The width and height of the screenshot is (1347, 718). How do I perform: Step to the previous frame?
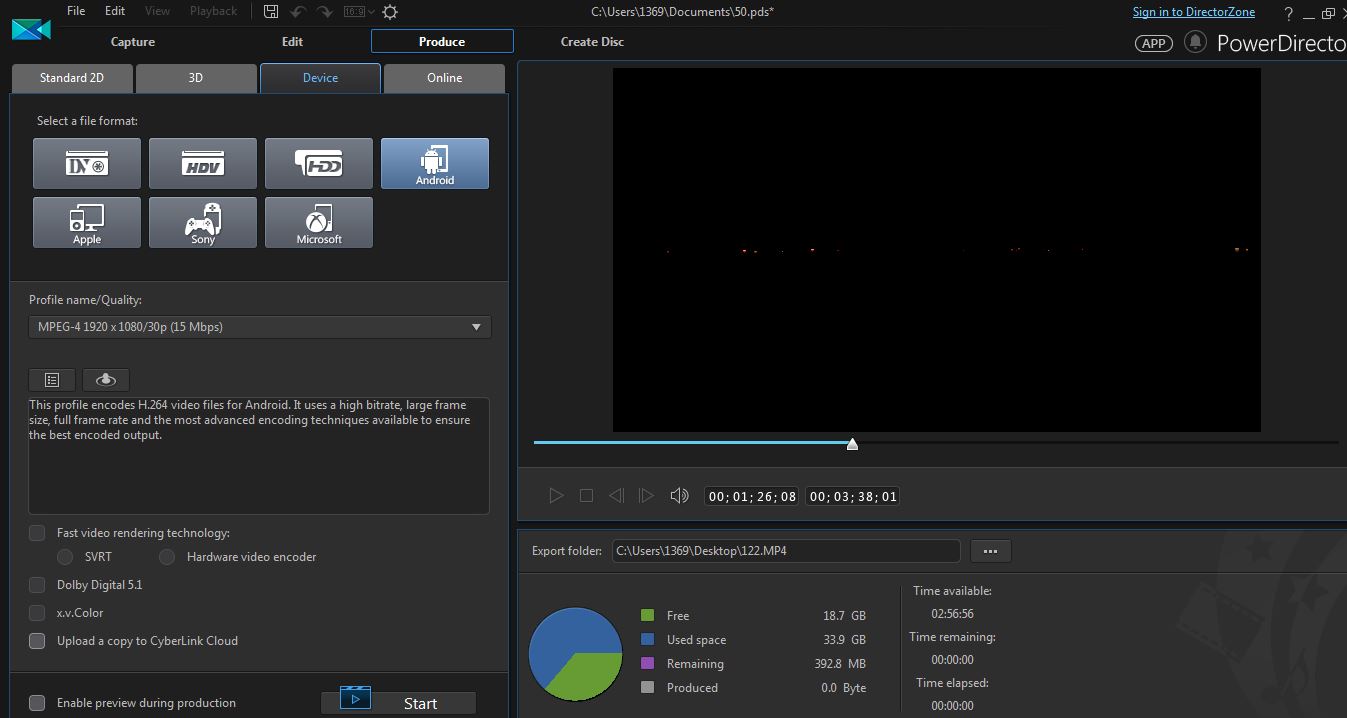[x=616, y=496]
